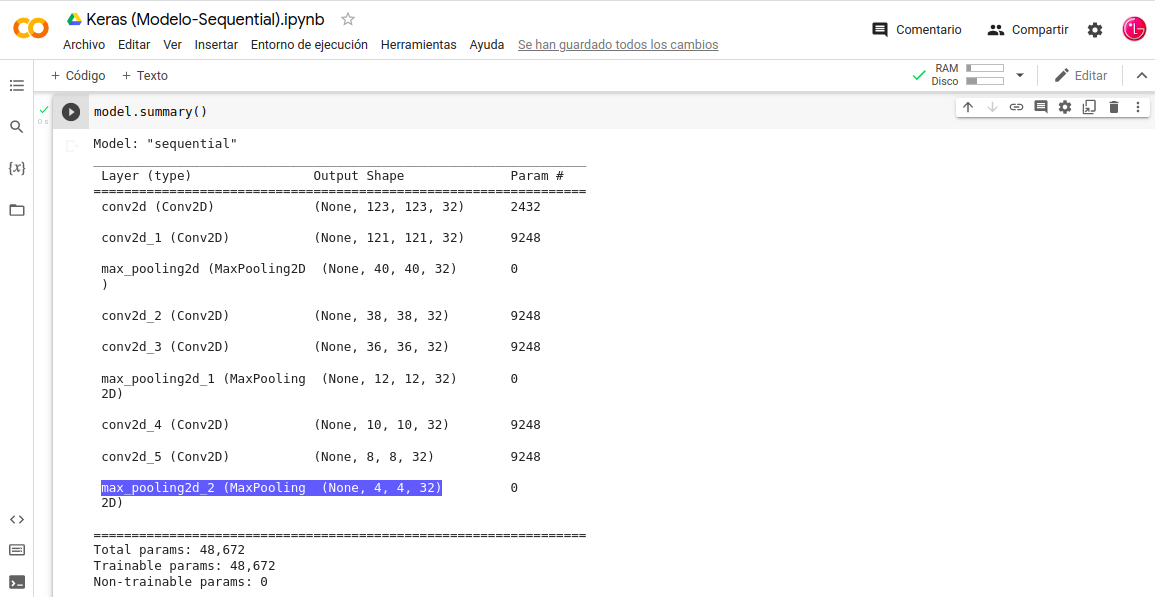This screenshot has width=1155, height=597.
Task: Star the Keras notebook
Action: pyautogui.click(x=348, y=19)
